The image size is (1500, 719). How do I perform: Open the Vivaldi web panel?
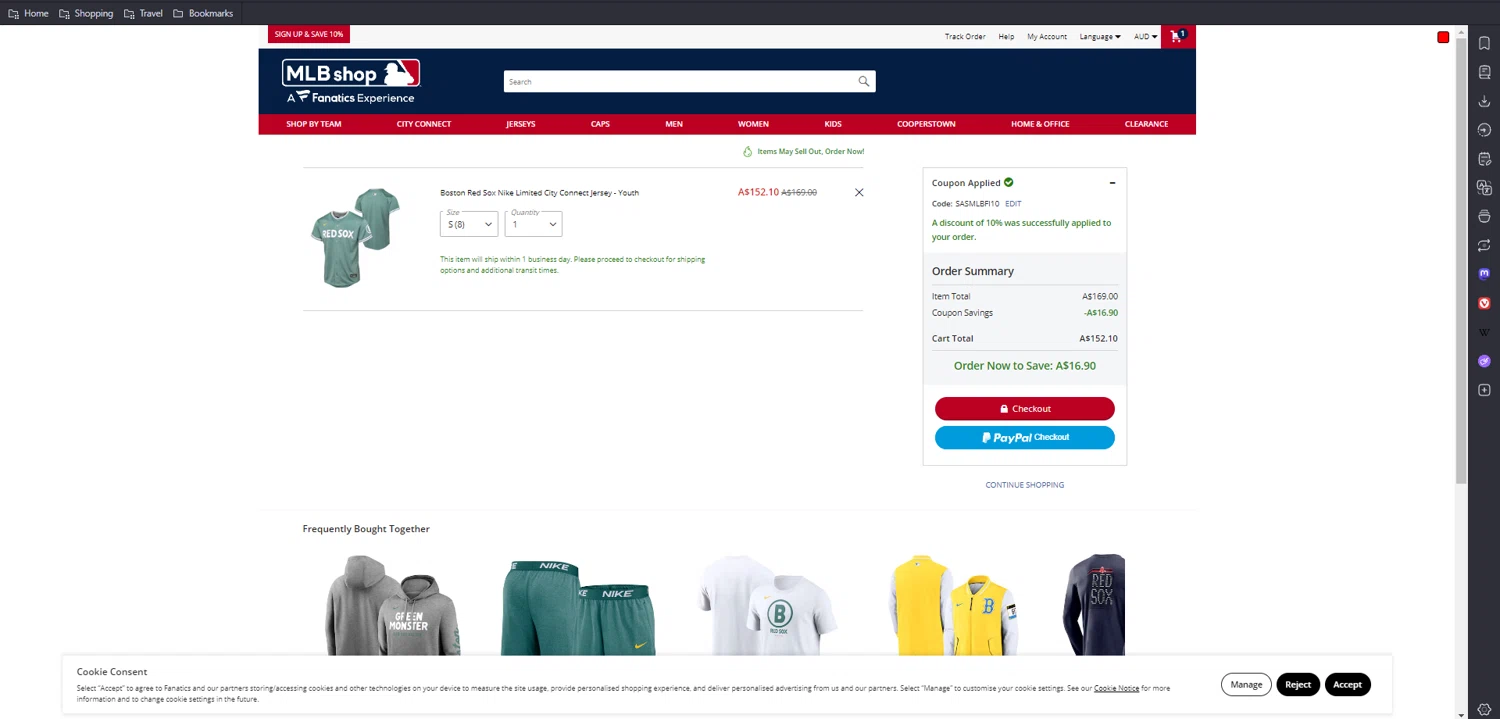click(x=1484, y=303)
